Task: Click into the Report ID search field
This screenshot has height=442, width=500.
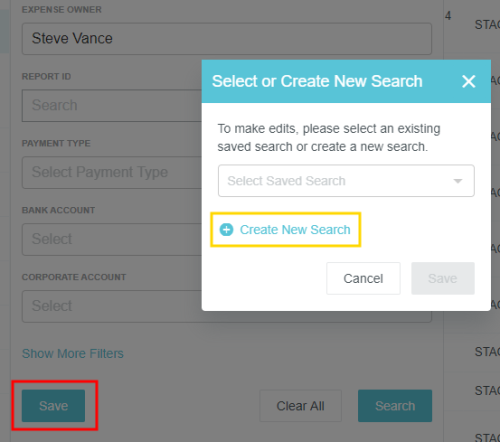Action: click(112, 105)
